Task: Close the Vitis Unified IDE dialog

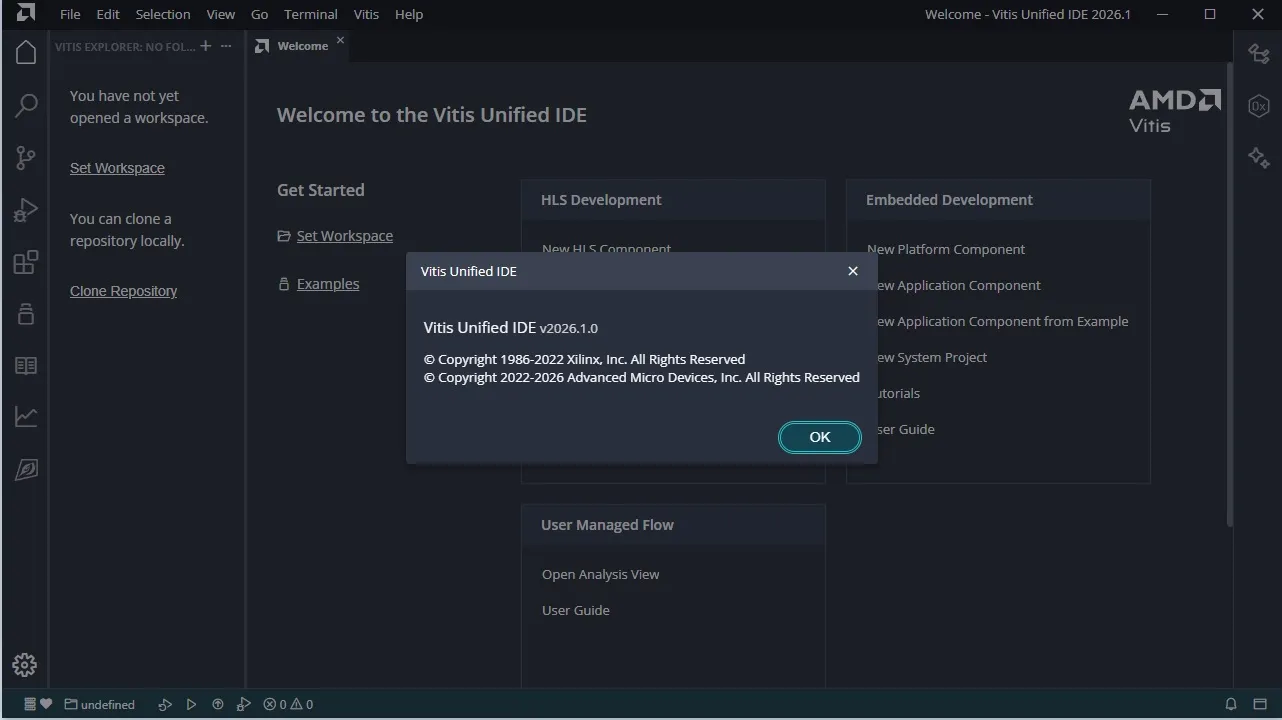Action: point(853,271)
